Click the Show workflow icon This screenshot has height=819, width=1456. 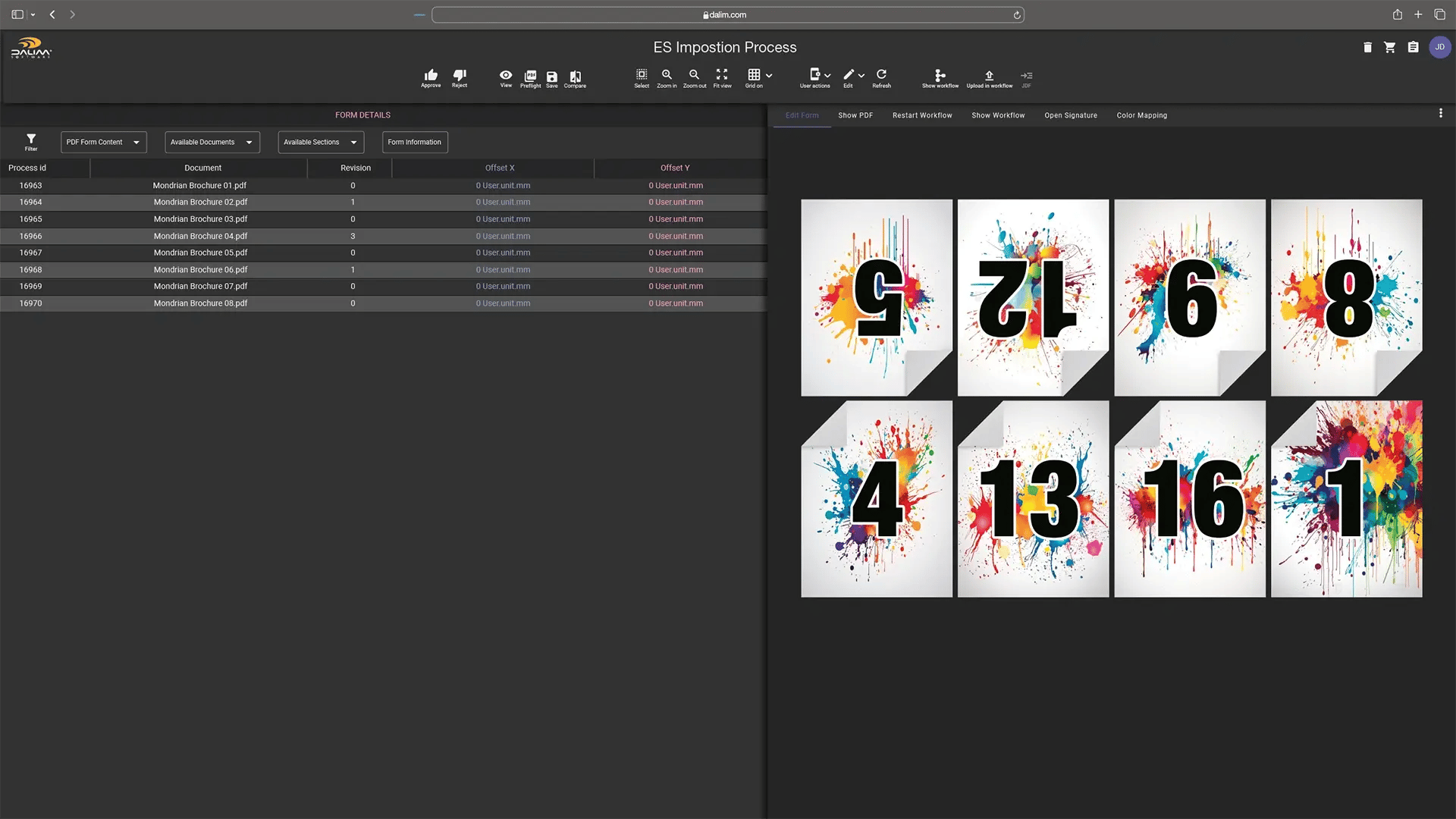click(940, 76)
